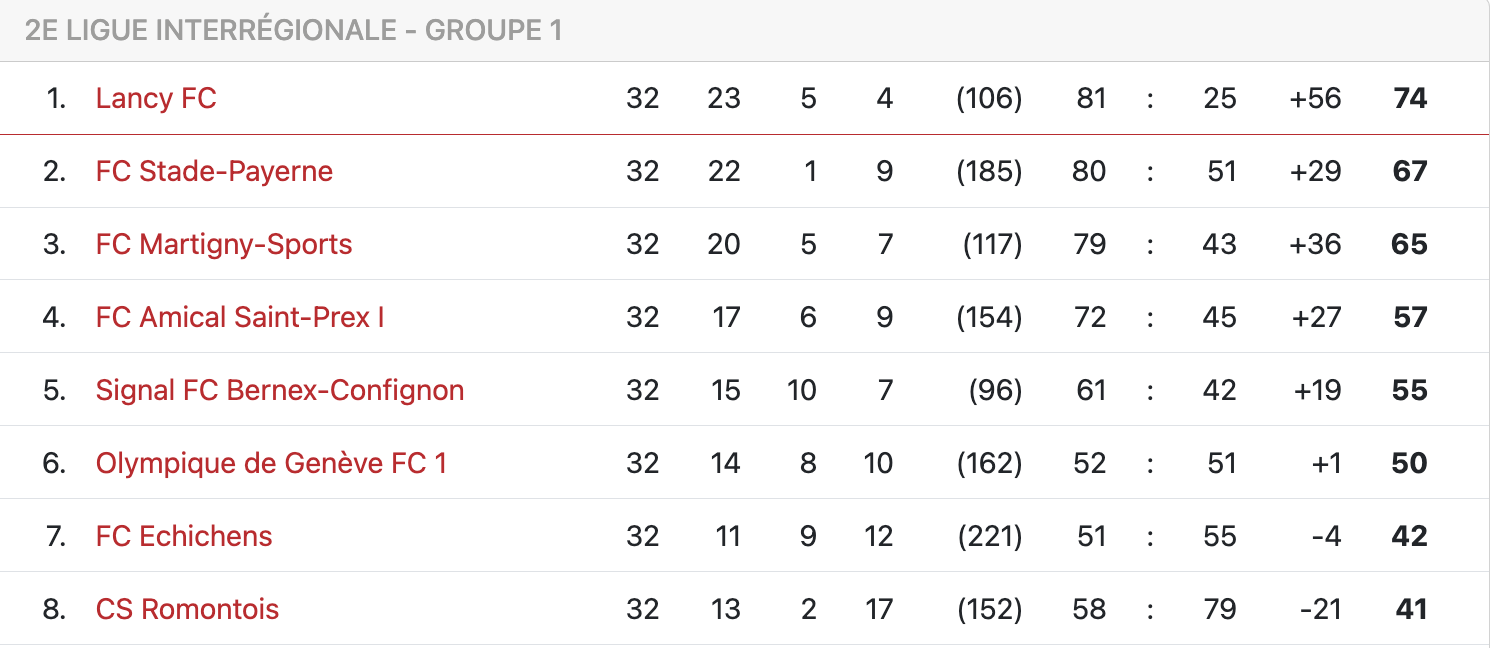Select the (185) fair-play value
This screenshot has width=1492, height=648.
point(989,171)
